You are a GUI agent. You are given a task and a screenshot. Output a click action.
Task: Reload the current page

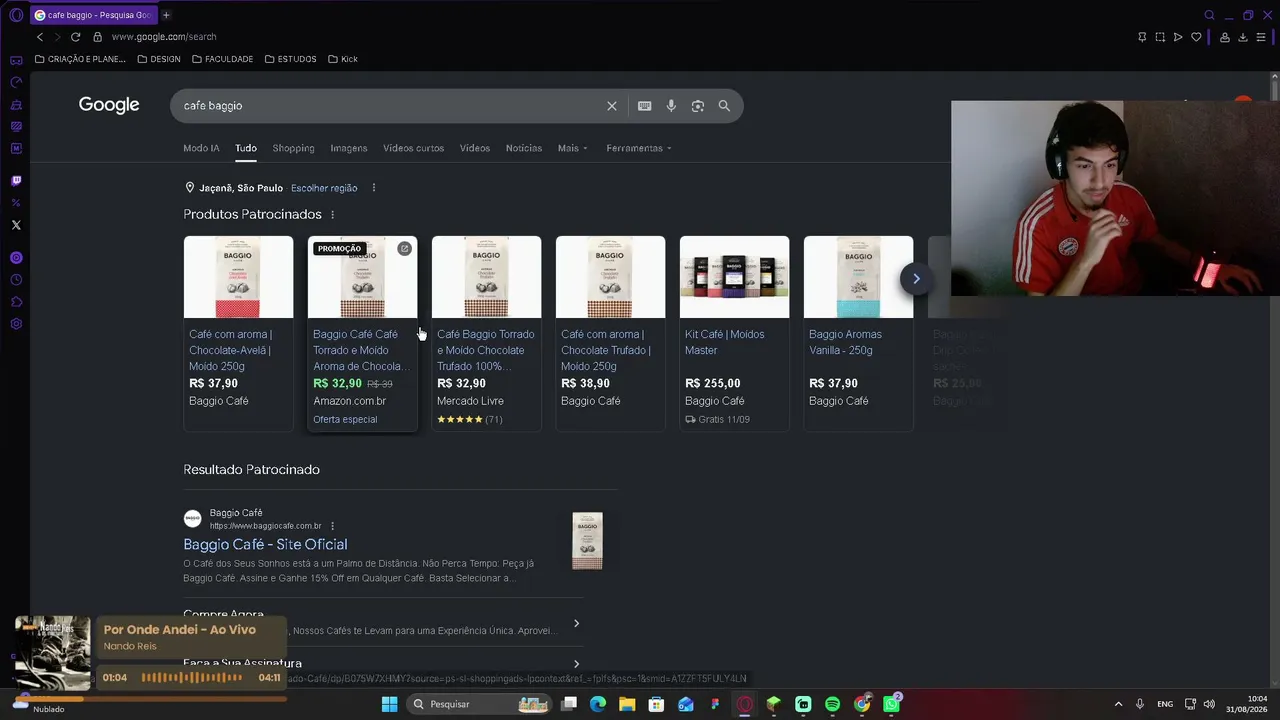pos(75,37)
